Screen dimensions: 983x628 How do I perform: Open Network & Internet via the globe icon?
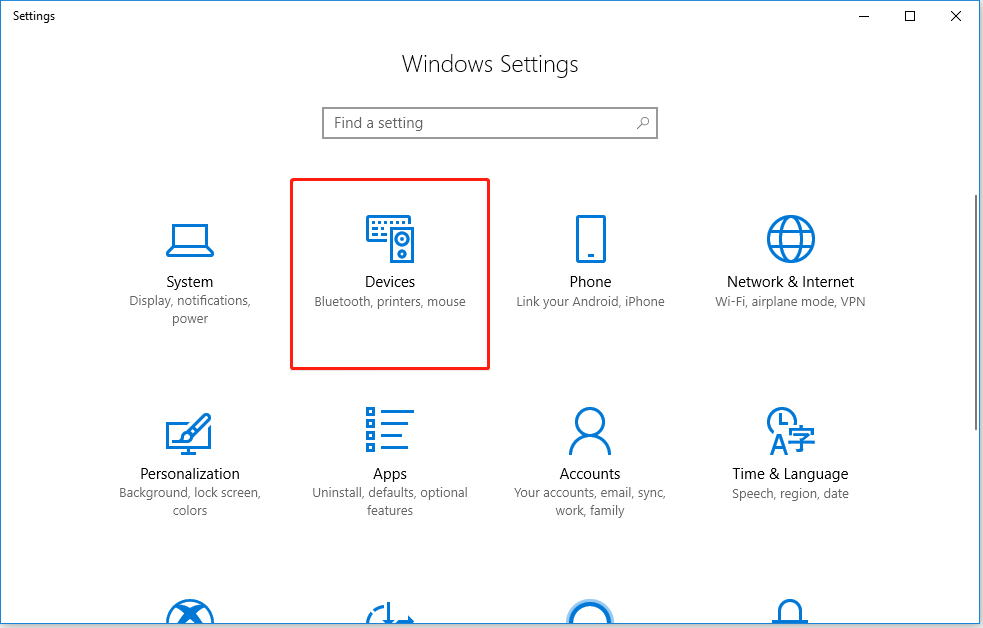tap(790, 240)
